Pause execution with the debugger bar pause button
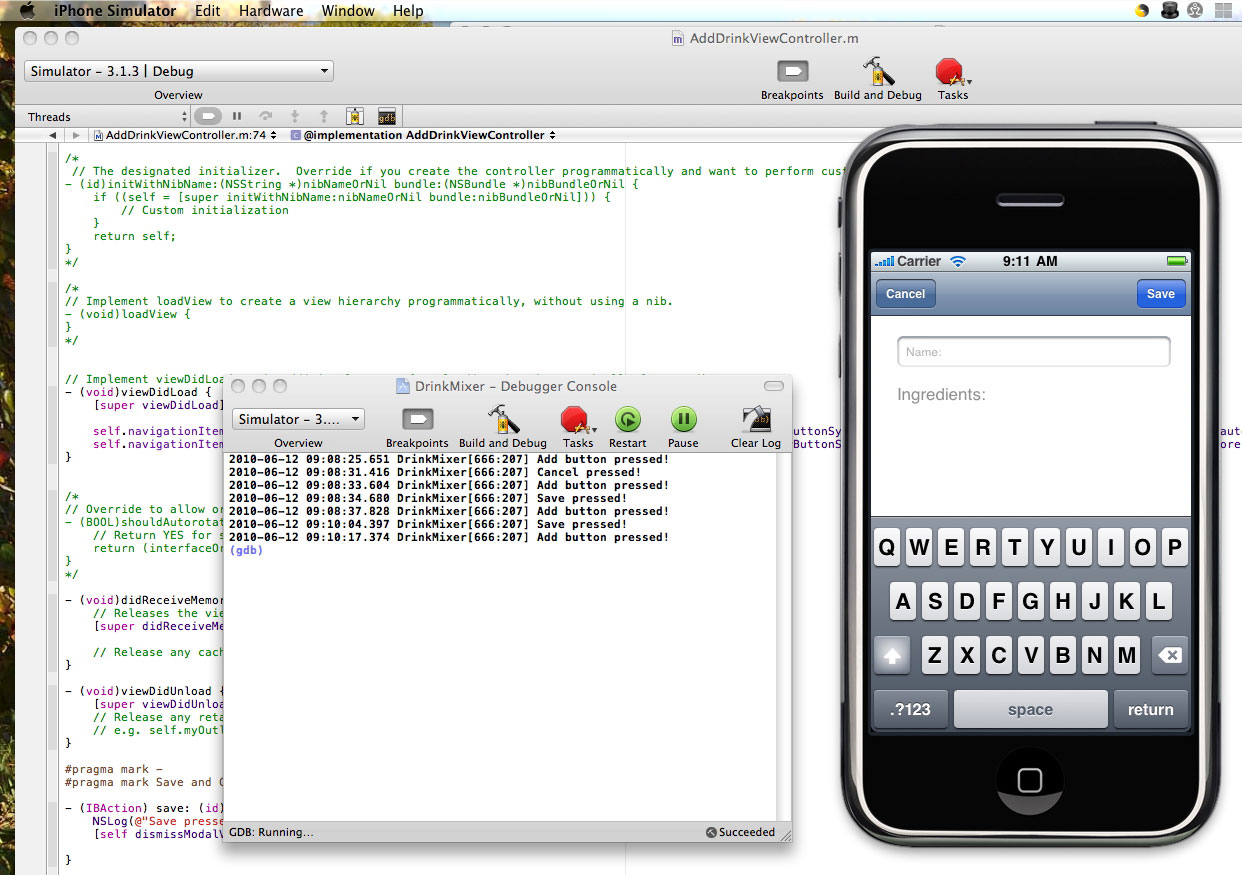Viewport: 1242px width, 875px height. tap(237, 116)
